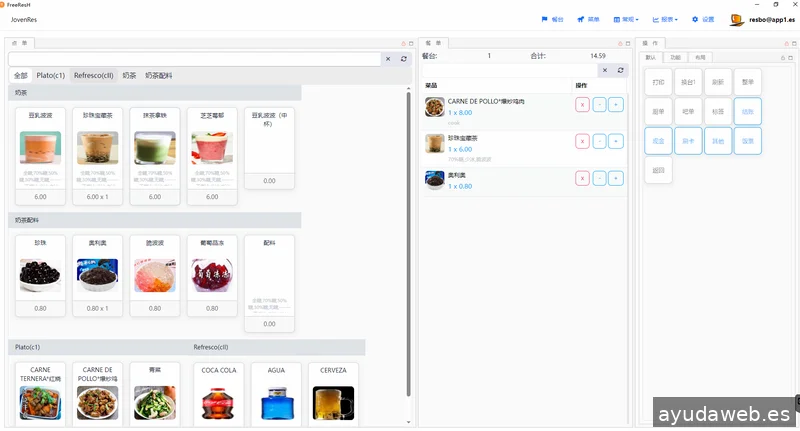Add 豆乳波波 milk tea to order

pos(40,156)
